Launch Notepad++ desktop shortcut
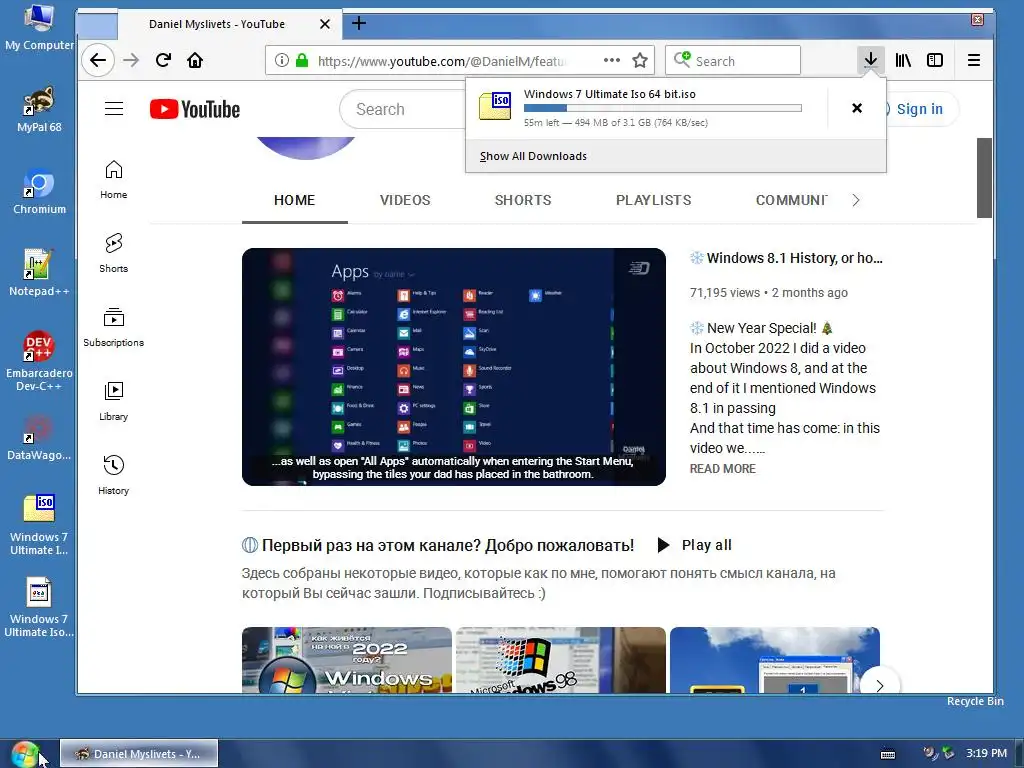 coord(39,273)
